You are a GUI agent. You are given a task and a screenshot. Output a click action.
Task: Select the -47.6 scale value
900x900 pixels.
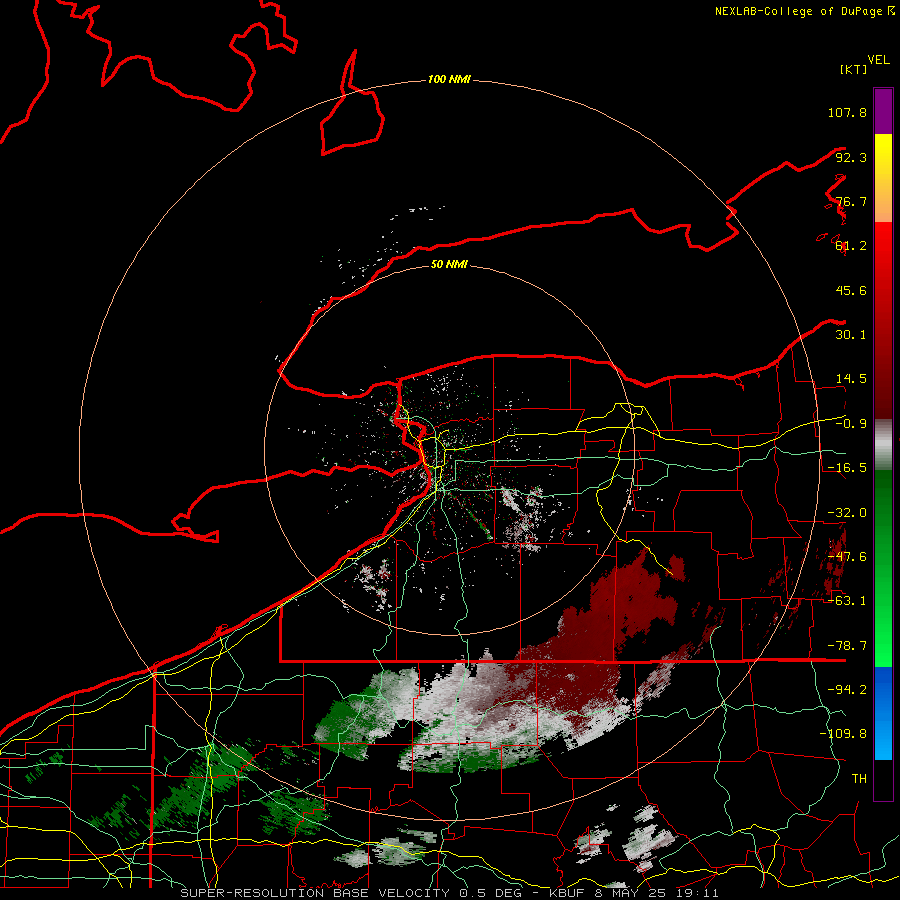click(x=847, y=557)
